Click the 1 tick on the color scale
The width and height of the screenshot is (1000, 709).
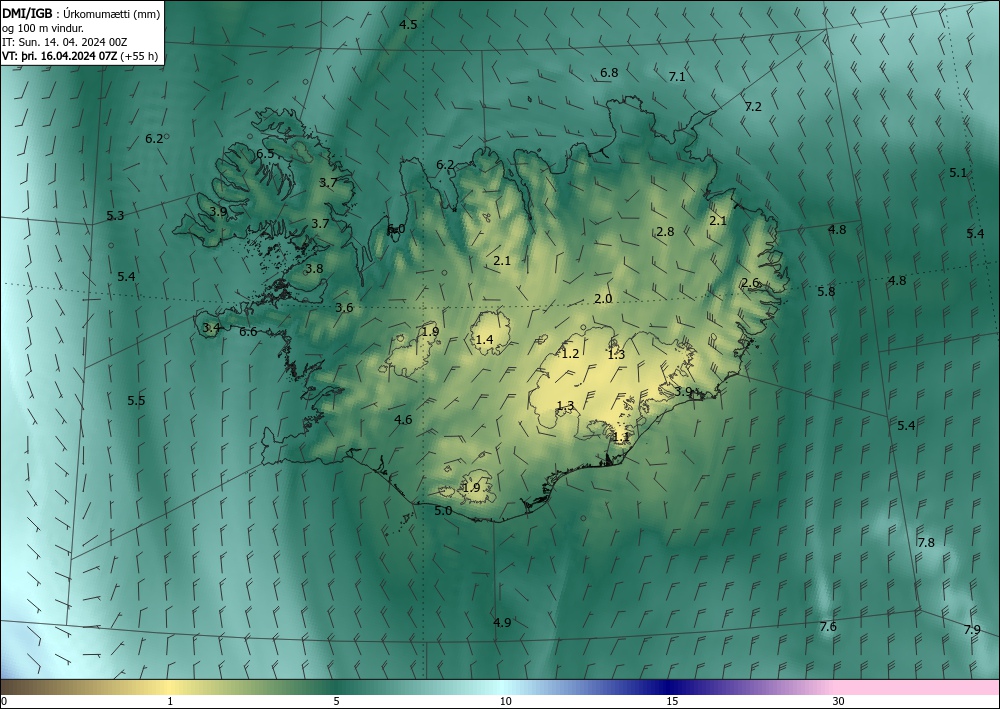tap(170, 702)
